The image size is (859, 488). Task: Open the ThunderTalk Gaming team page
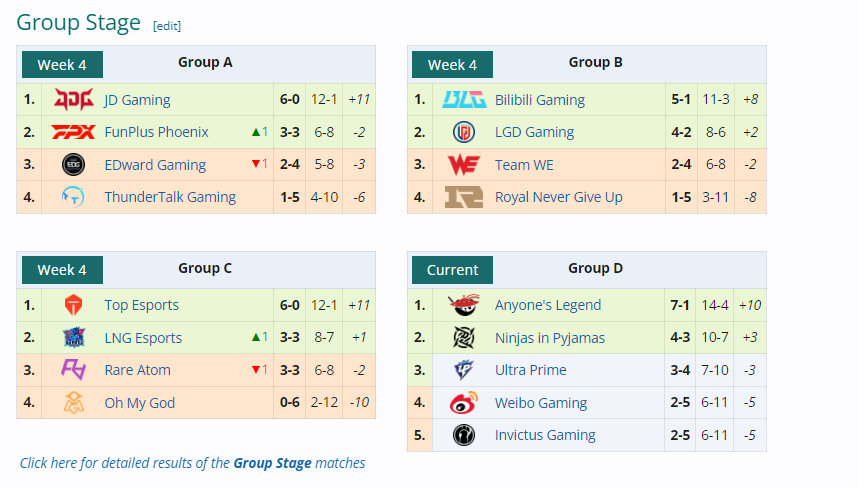170,197
